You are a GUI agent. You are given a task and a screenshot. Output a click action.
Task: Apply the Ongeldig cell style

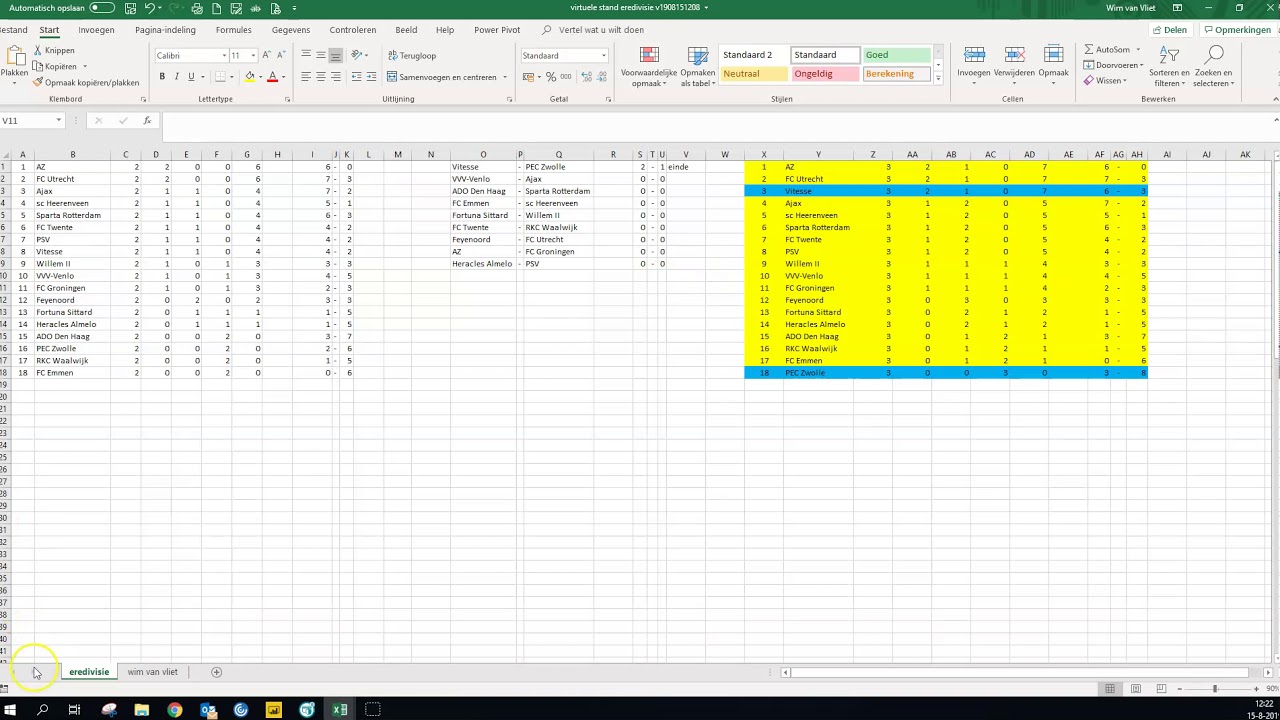click(x=824, y=73)
